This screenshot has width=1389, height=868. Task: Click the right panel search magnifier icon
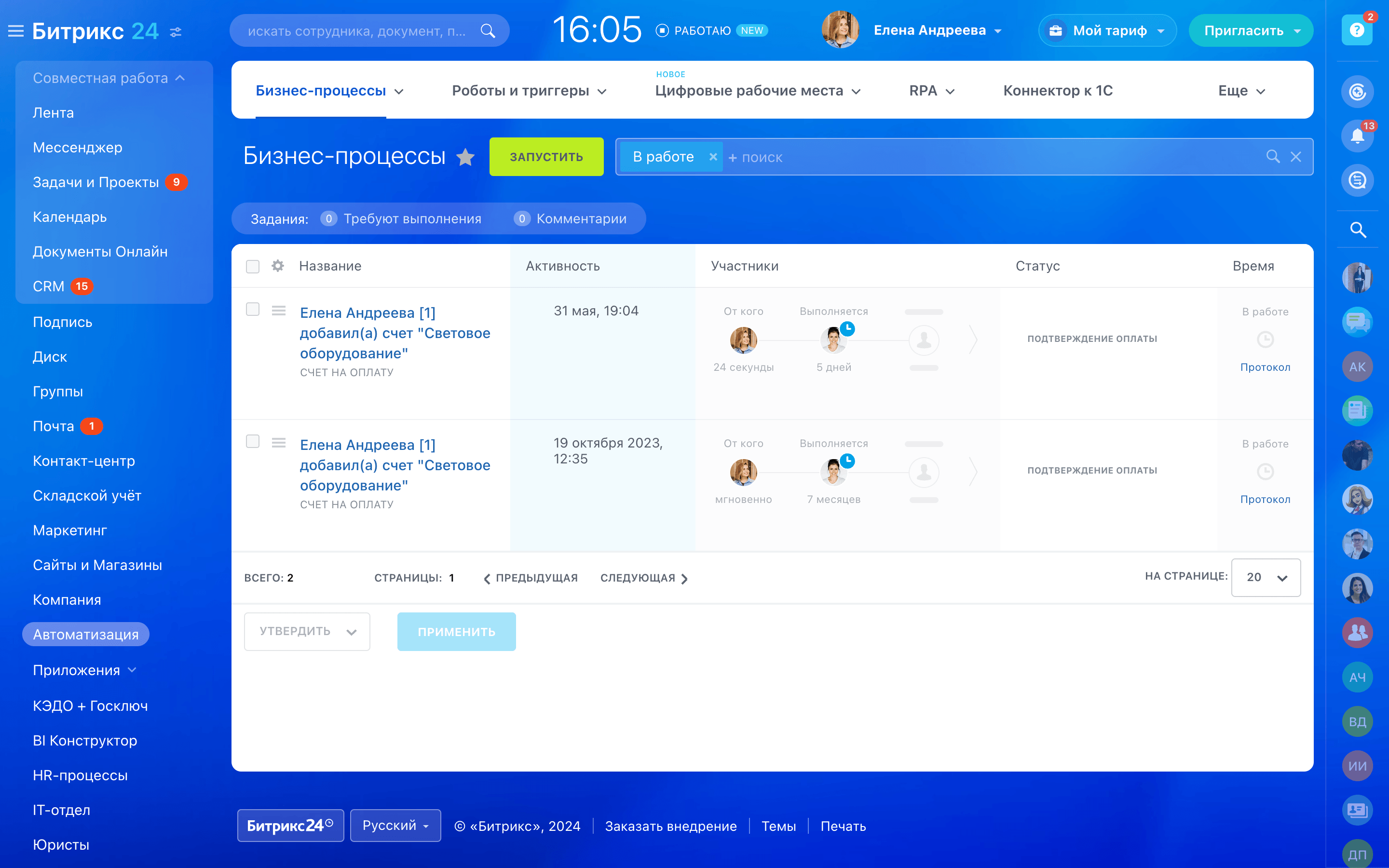coord(1358,230)
